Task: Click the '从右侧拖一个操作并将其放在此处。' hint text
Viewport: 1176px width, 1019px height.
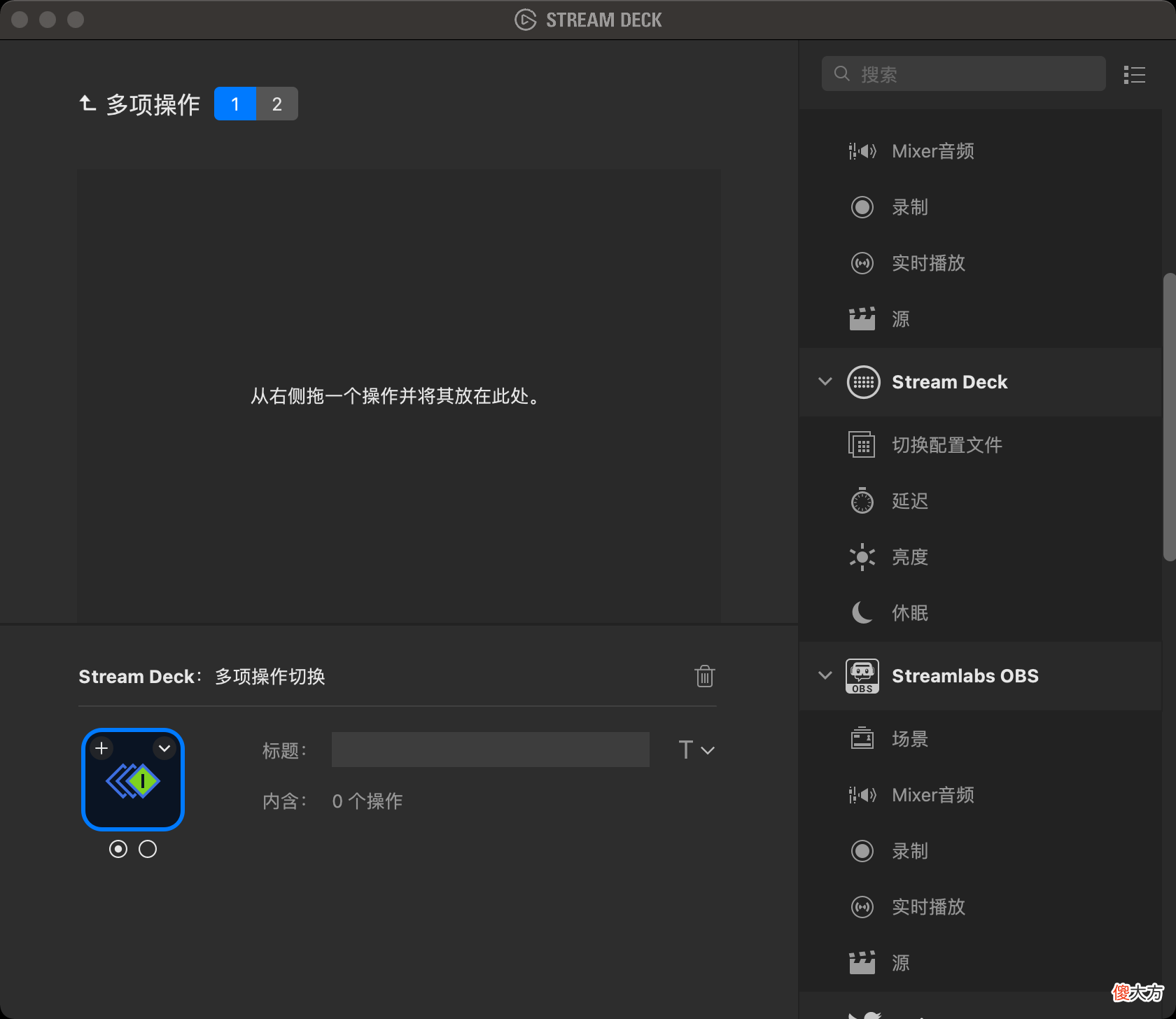Action: [397, 396]
